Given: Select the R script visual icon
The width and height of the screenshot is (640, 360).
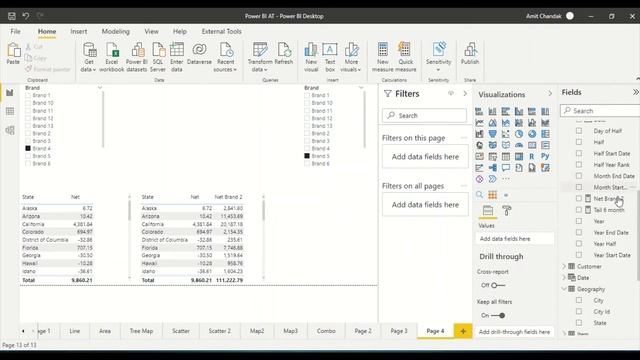Looking at the screenshot, I should point(532,156).
